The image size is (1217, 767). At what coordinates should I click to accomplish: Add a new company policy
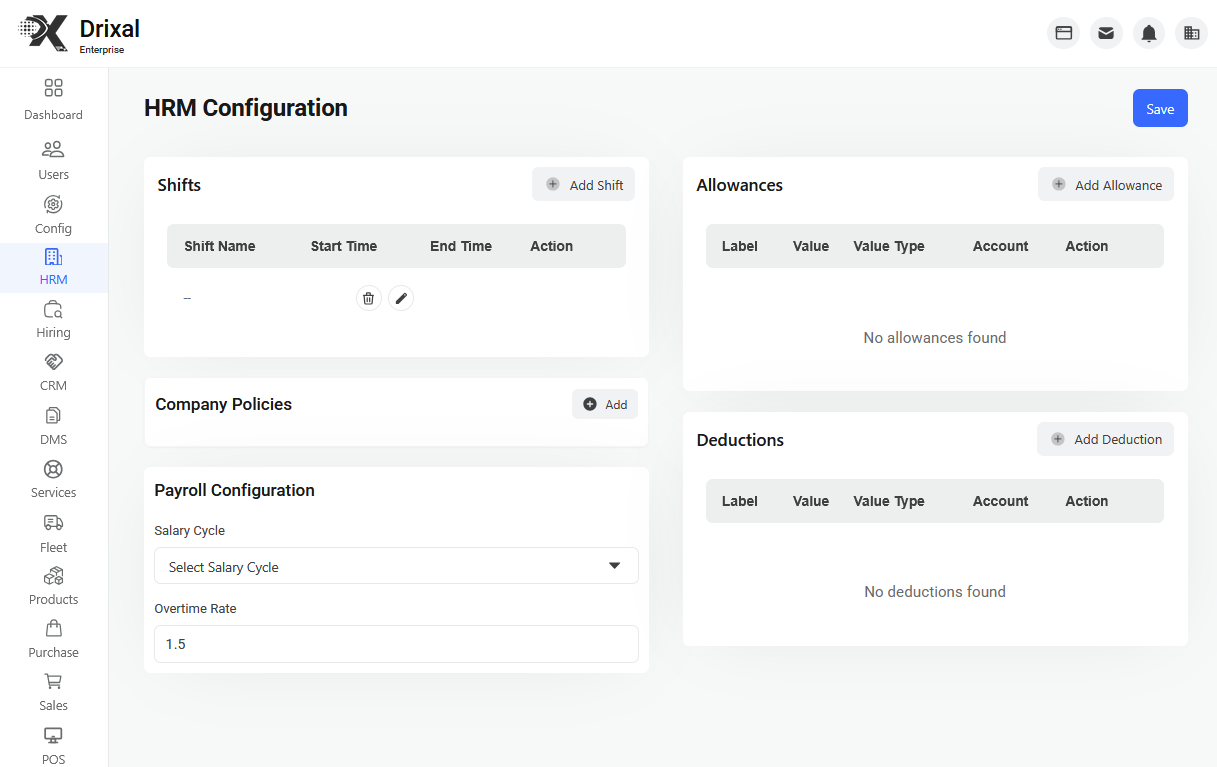click(605, 404)
